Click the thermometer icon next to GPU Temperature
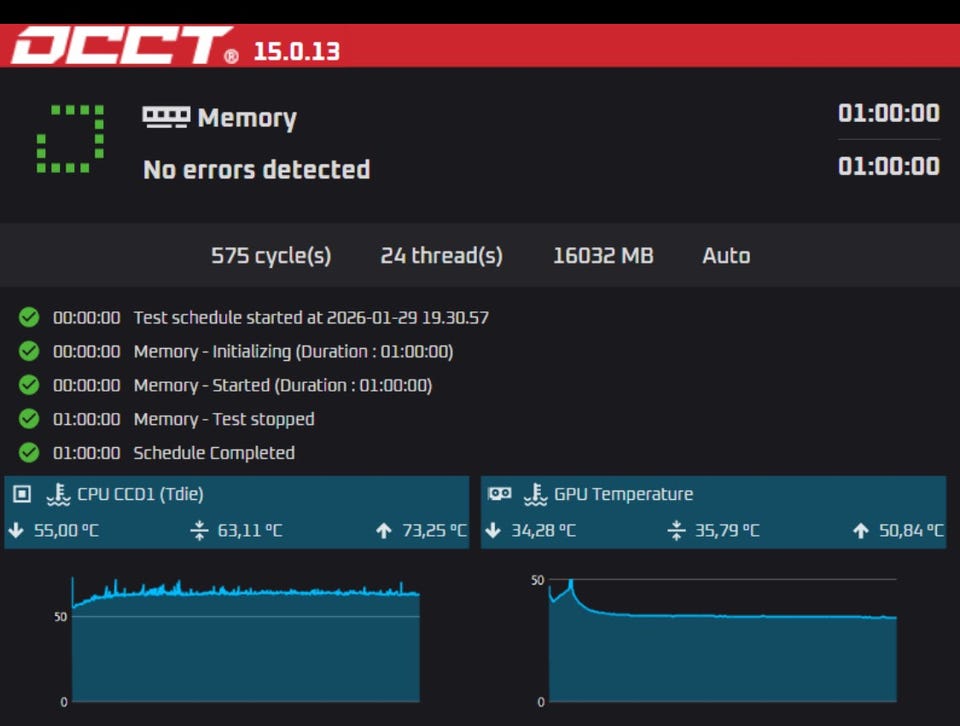 pos(536,494)
